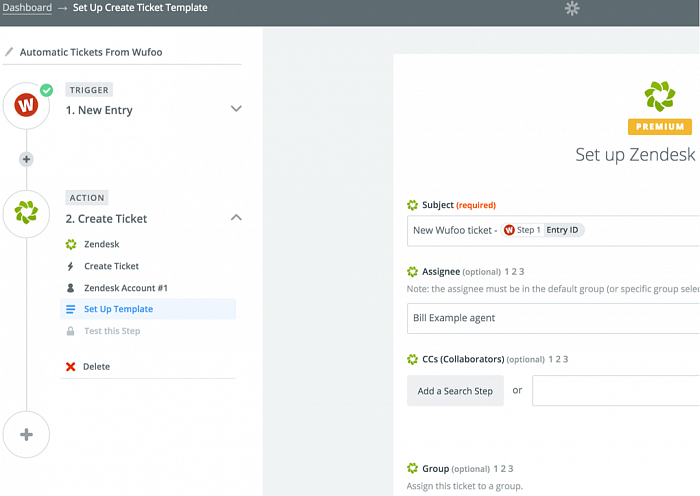Click the CCs (Collaborators) input field

pyautogui.click(x=616, y=391)
